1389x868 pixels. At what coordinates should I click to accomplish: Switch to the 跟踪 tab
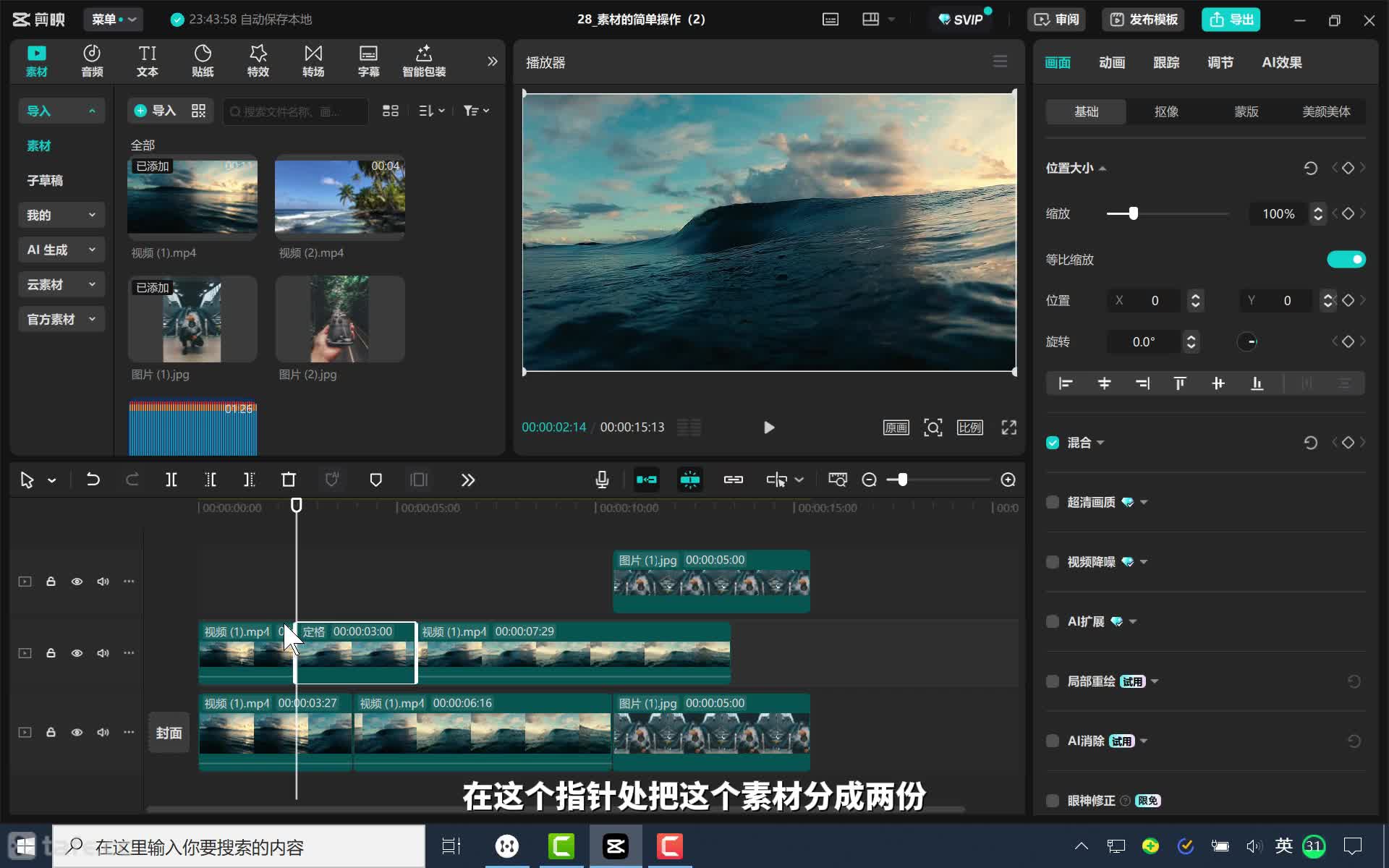[x=1165, y=62]
